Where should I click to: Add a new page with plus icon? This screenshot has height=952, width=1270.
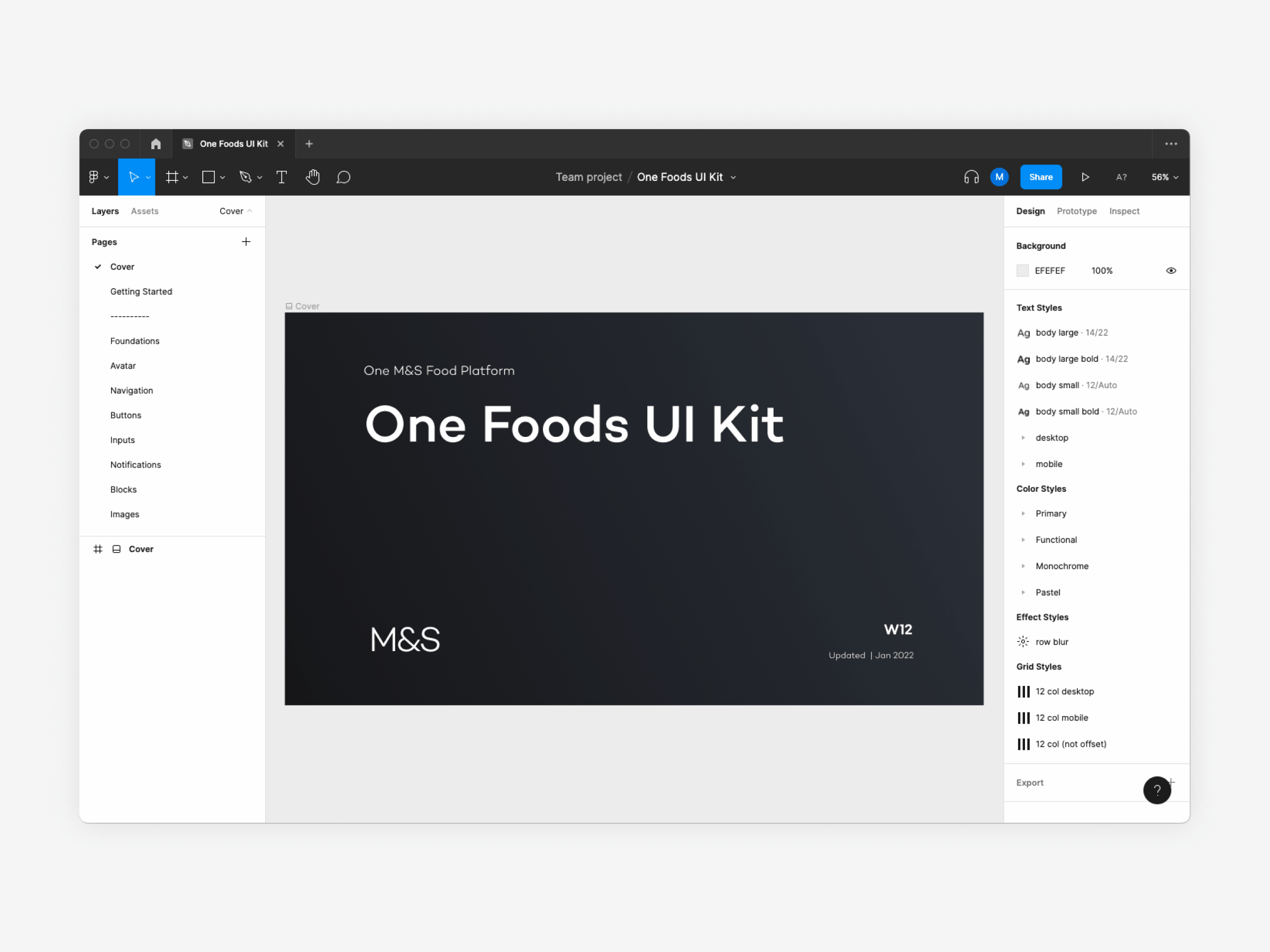(246, 242)
